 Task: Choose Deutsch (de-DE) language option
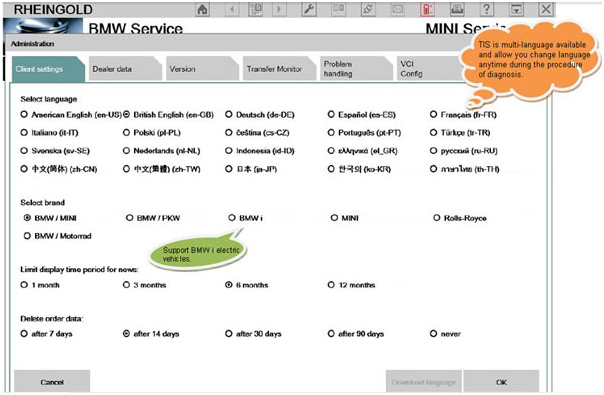point(229,114)
